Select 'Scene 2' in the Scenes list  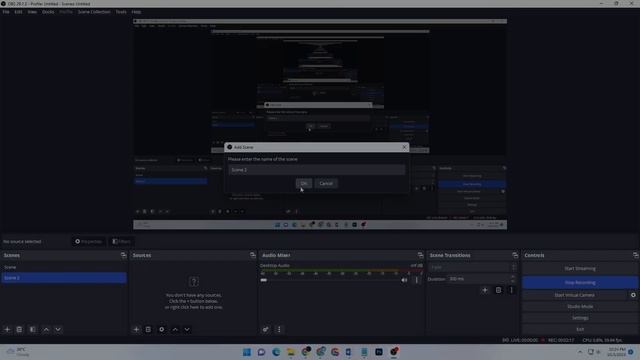click(64, 278)
